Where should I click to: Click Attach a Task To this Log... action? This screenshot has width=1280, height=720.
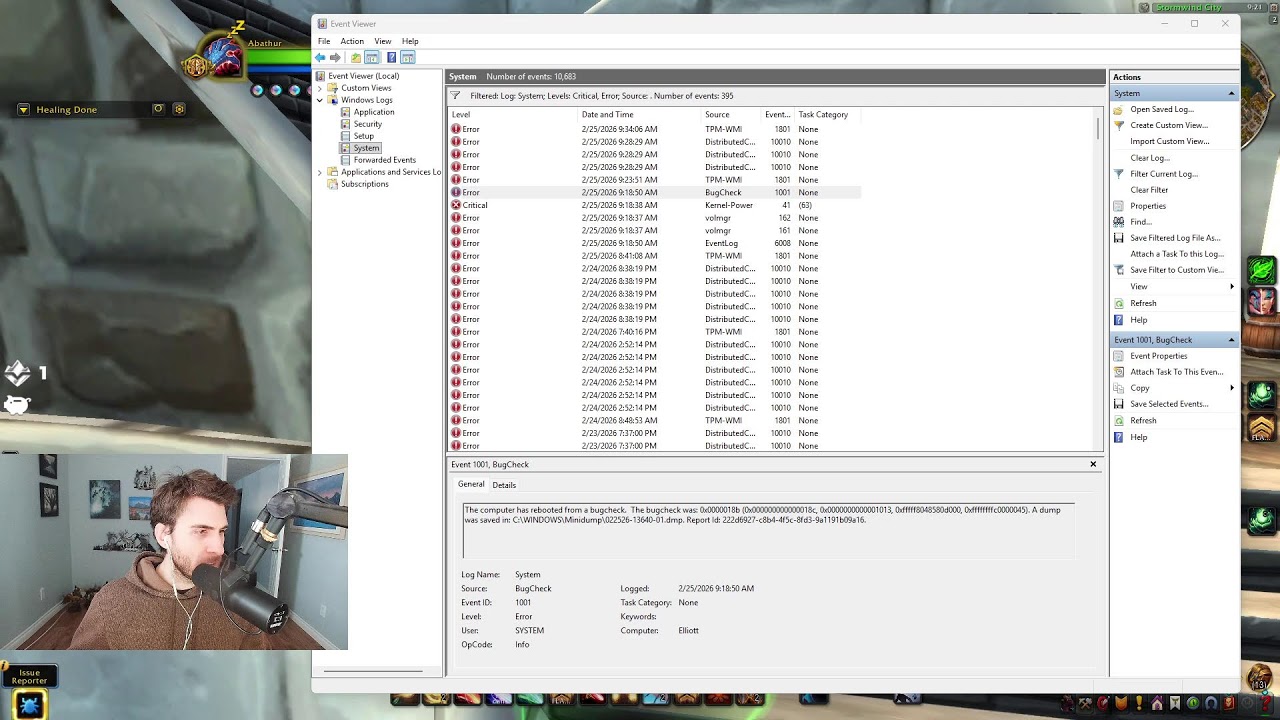click(x=1177, y=254)
